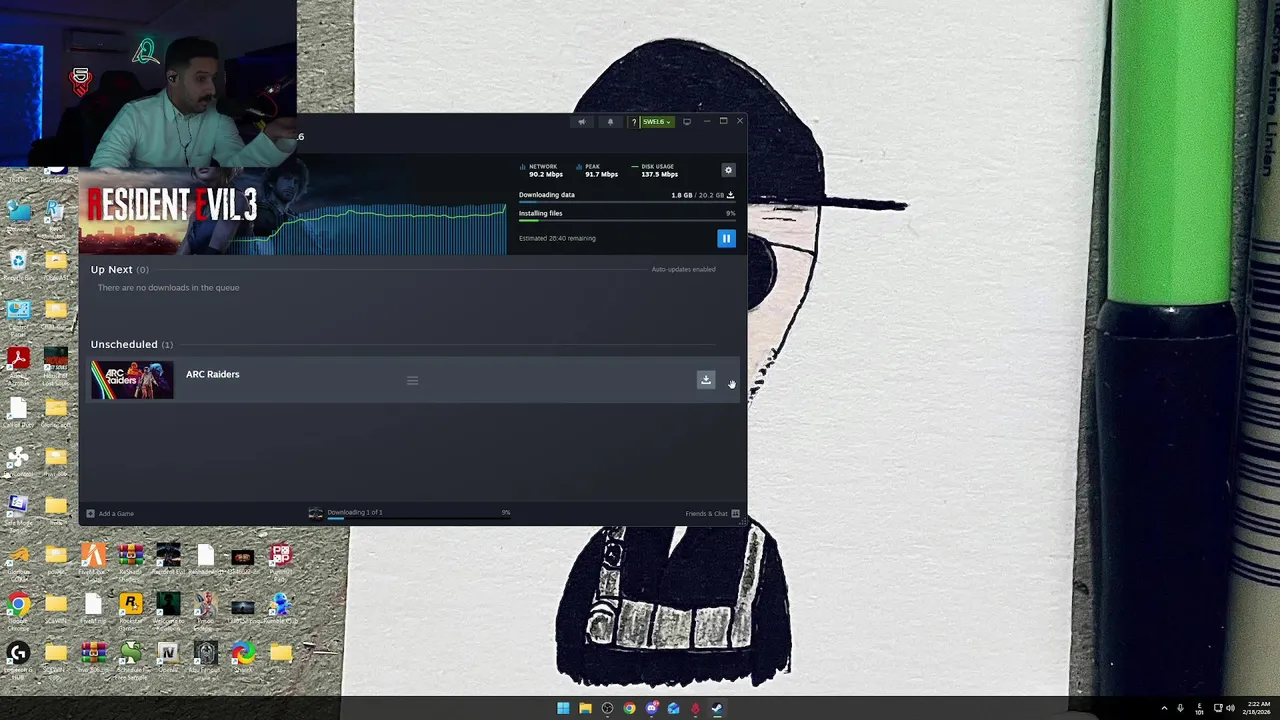Viewport: 1280px width, 720px height.
Task: Open Discord taskbar icon
Action: pos(651,709)
